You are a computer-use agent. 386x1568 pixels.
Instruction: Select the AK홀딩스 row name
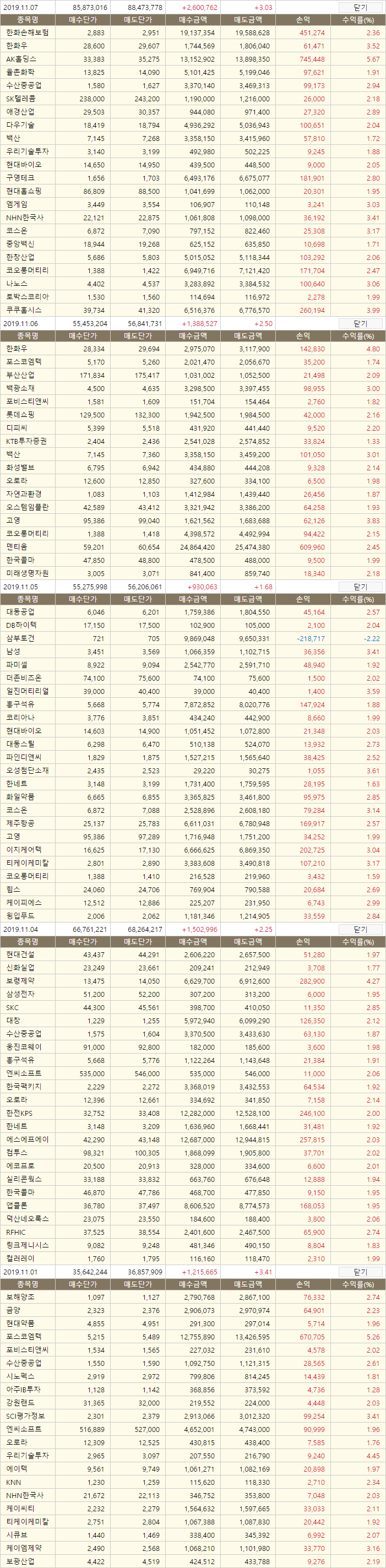coord(21,59)
